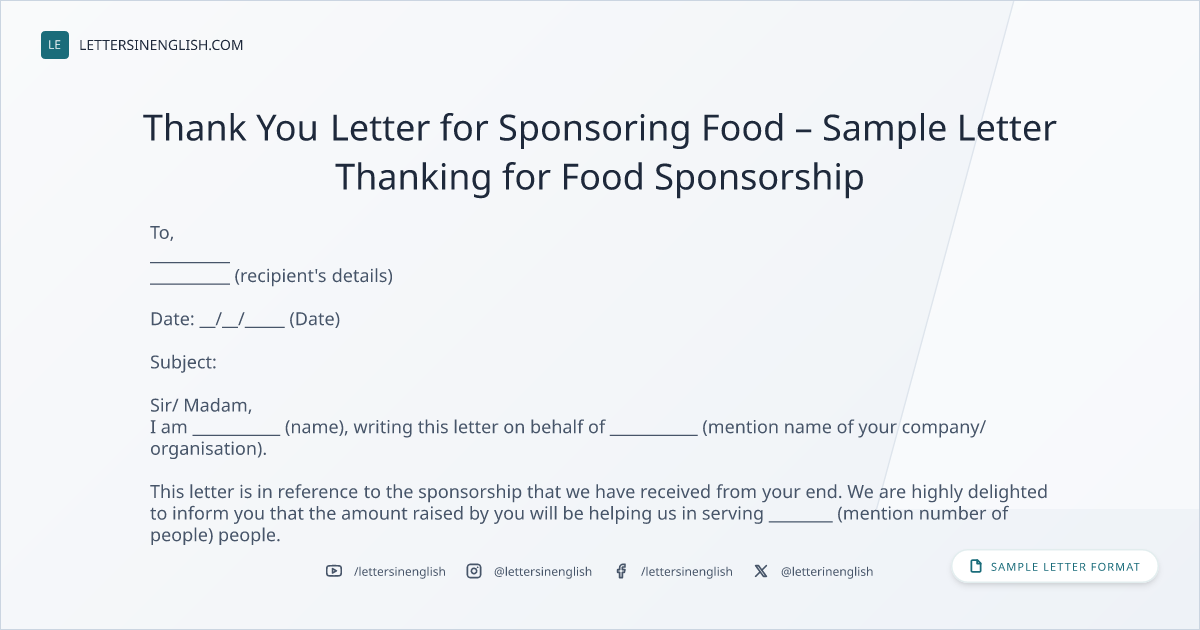Viewport: 1200px width, 630px height.
Task: Click the LE logo badge
Action: coord(55,45)
